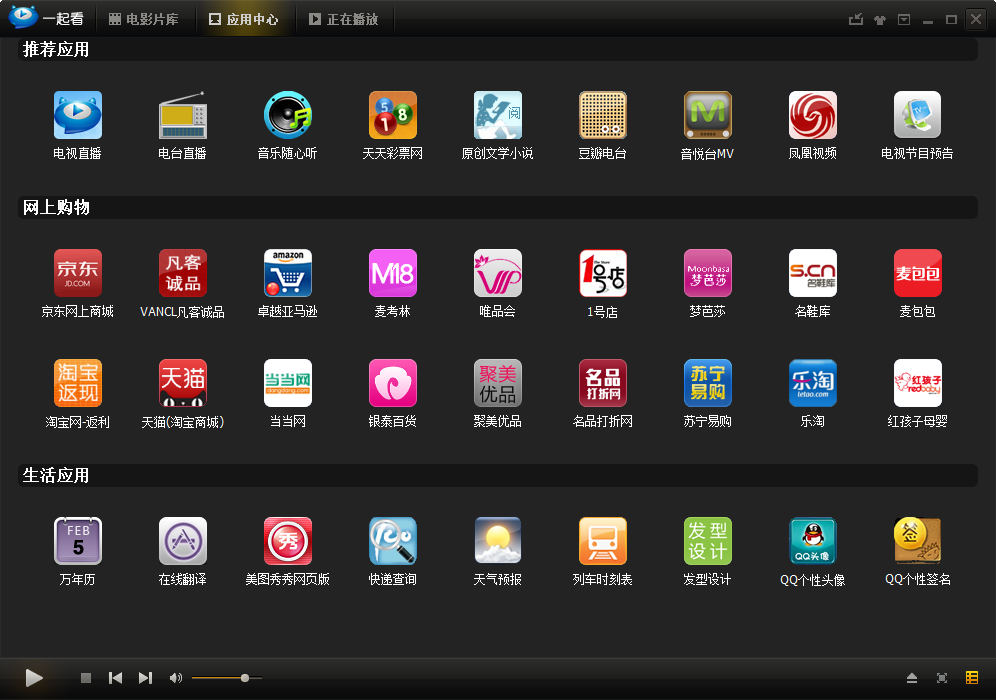Open the 凤凰视频 app
This screenshot has height=700, width=996.
click(x=812, y=115)
